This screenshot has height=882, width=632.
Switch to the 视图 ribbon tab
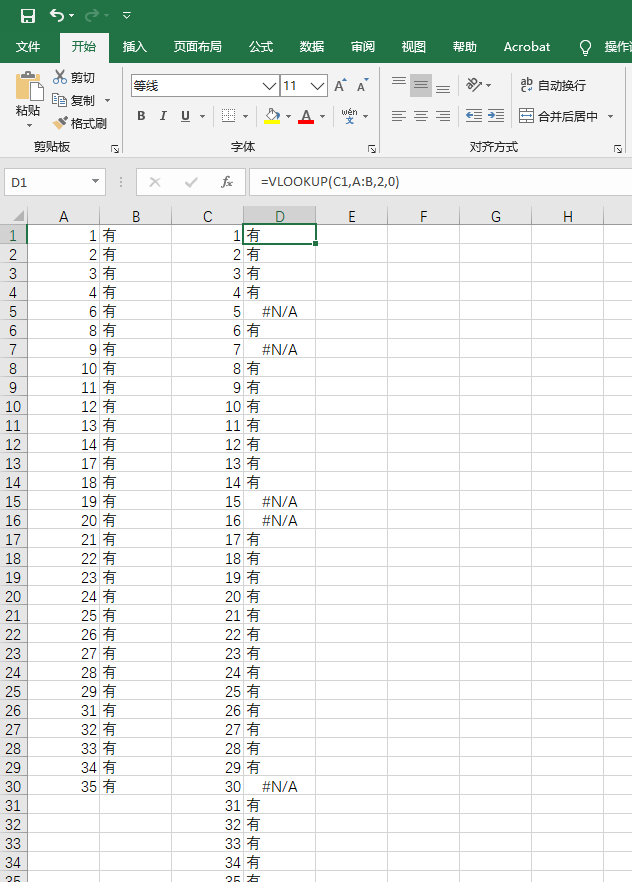(413, 47)
